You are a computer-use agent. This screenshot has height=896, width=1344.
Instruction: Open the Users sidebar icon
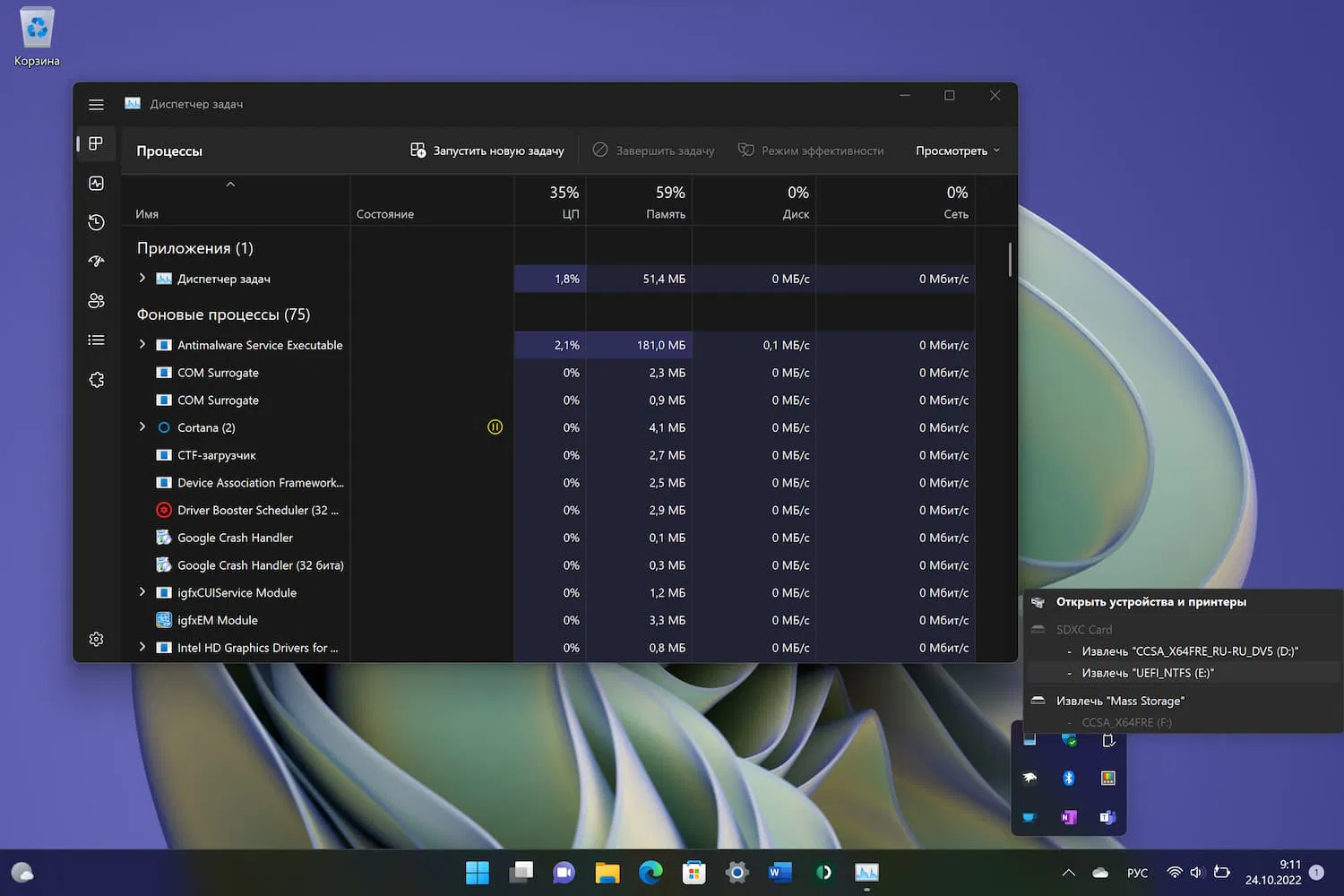[97, 301]
